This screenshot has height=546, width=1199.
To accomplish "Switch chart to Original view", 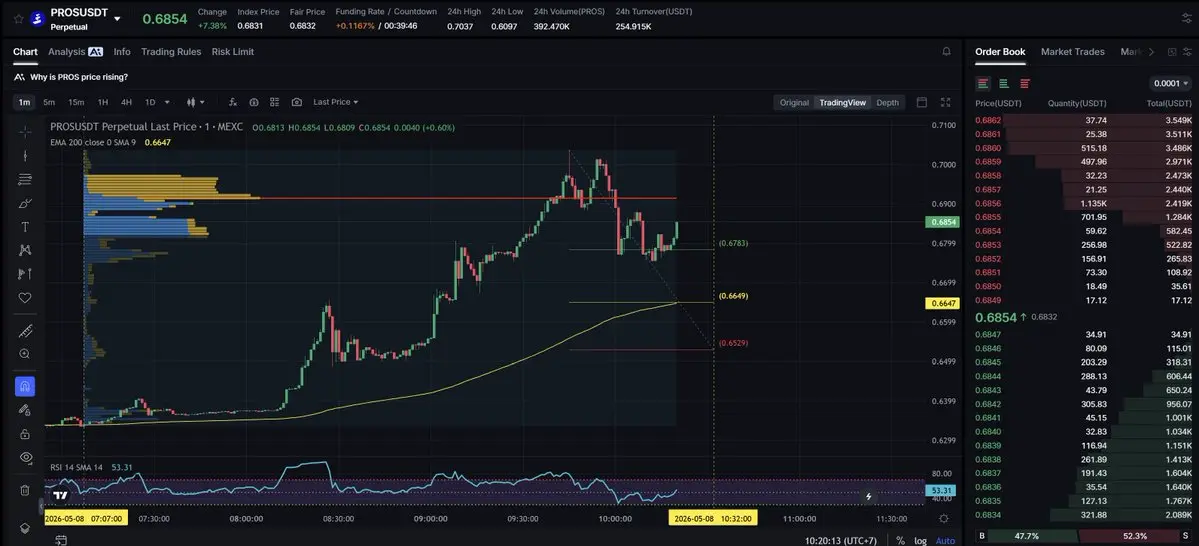I will click(794, 102).
